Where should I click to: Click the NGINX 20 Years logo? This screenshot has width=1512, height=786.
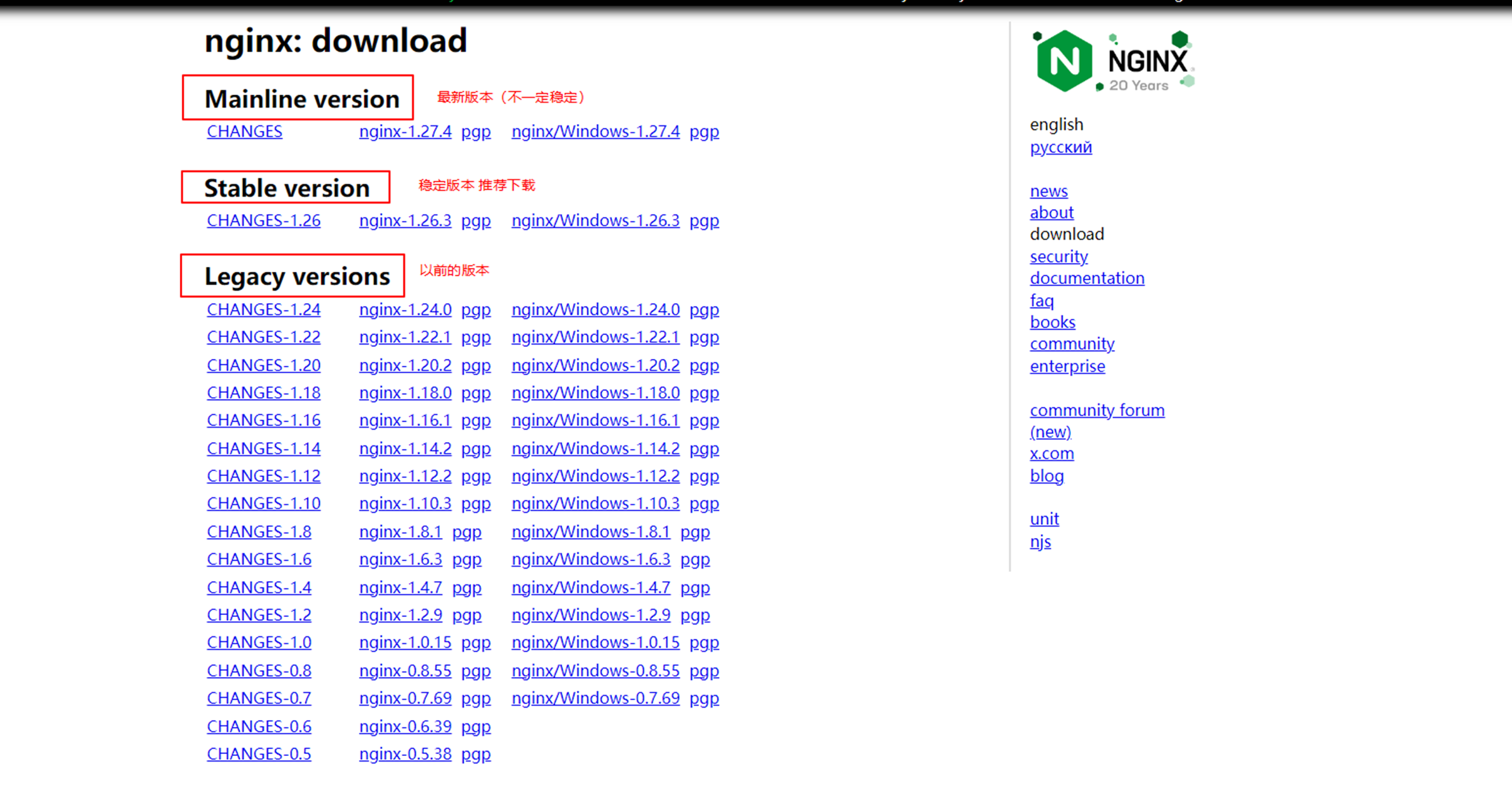1112,61
